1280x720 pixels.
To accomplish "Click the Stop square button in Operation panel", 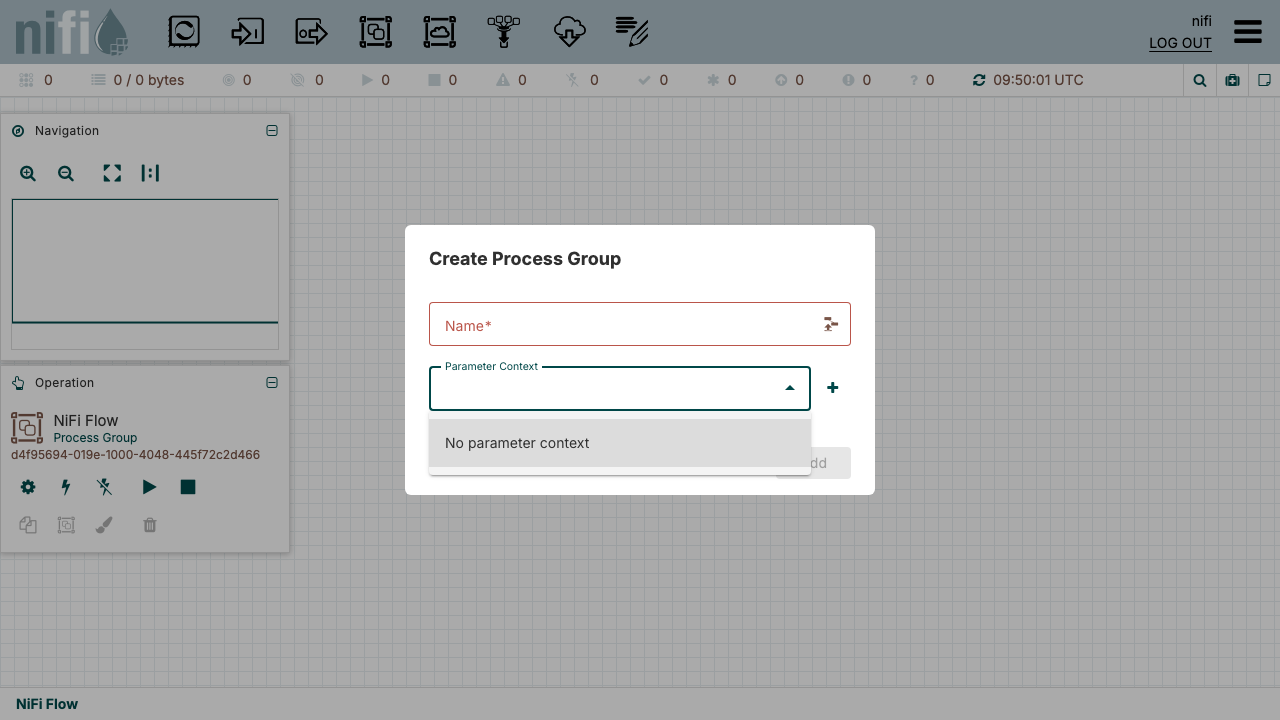I will [187, 487].
